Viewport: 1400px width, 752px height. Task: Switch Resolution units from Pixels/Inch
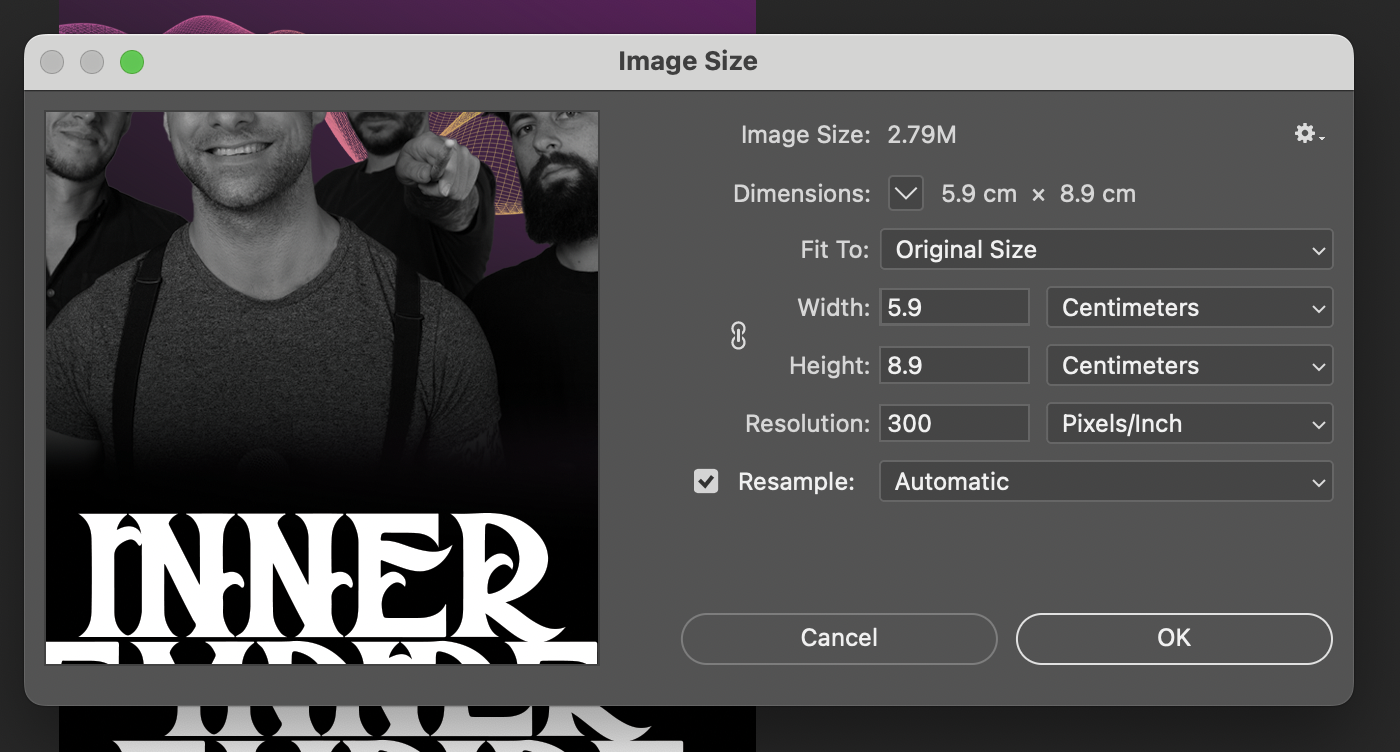(1189, 423)
